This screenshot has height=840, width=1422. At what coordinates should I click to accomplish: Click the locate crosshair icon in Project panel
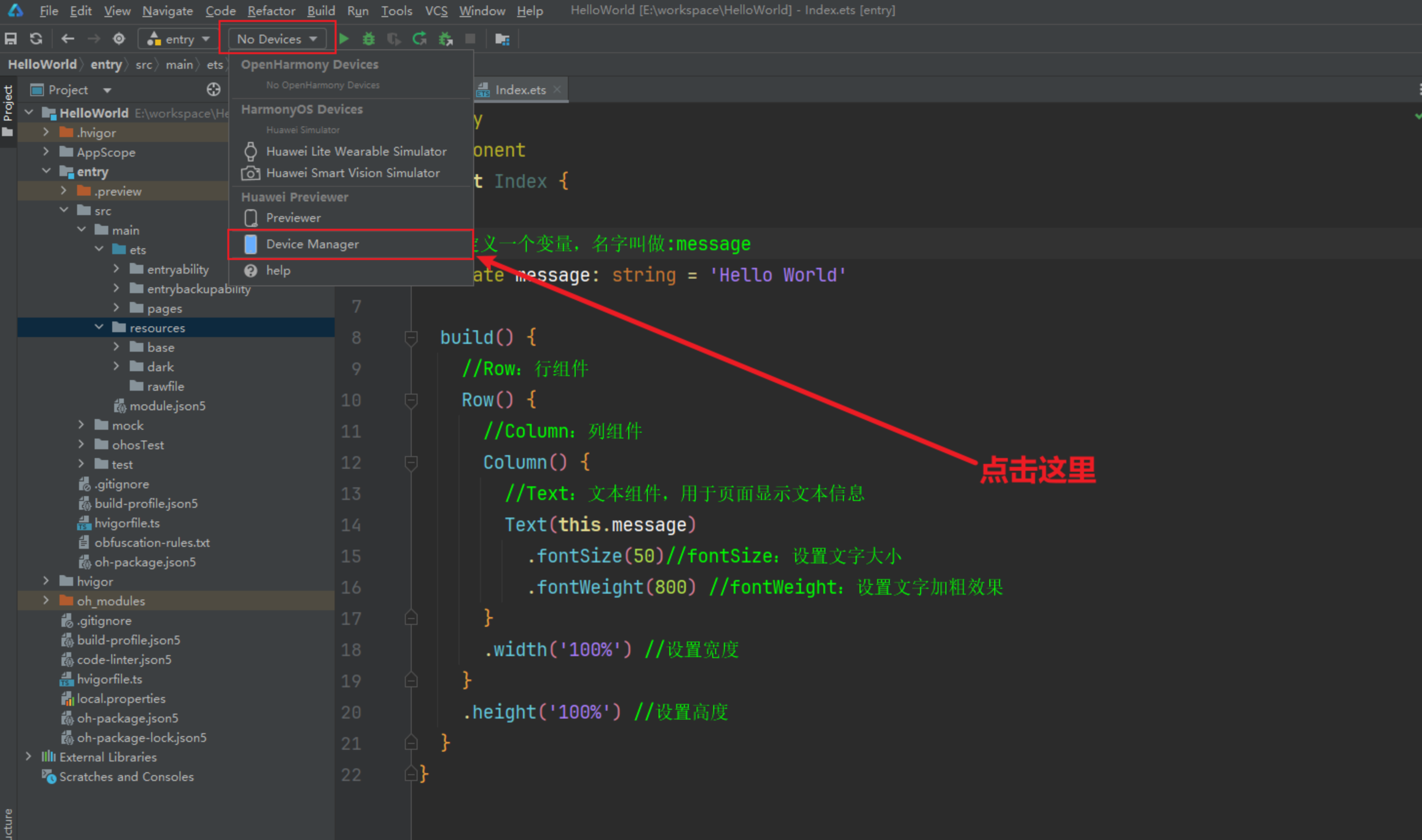(213, 89)
